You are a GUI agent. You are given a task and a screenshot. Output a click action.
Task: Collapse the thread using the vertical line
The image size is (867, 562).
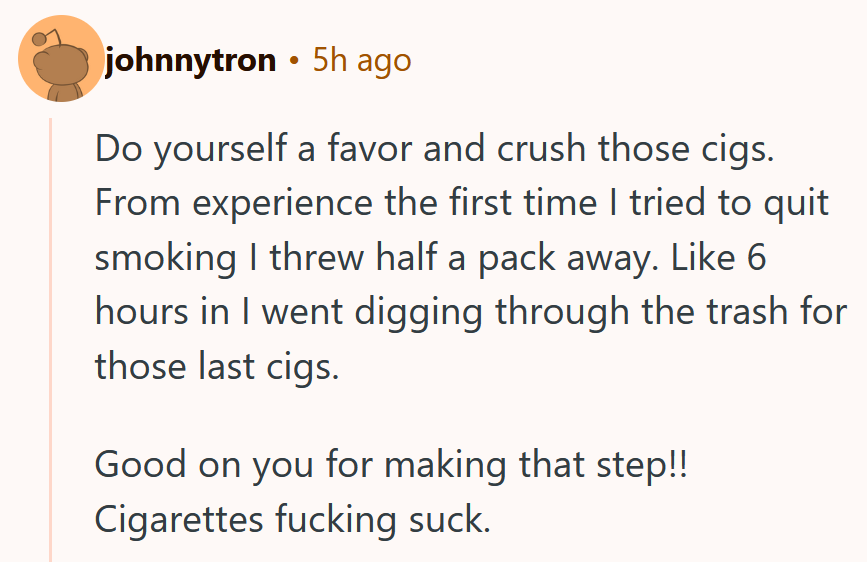50,340
